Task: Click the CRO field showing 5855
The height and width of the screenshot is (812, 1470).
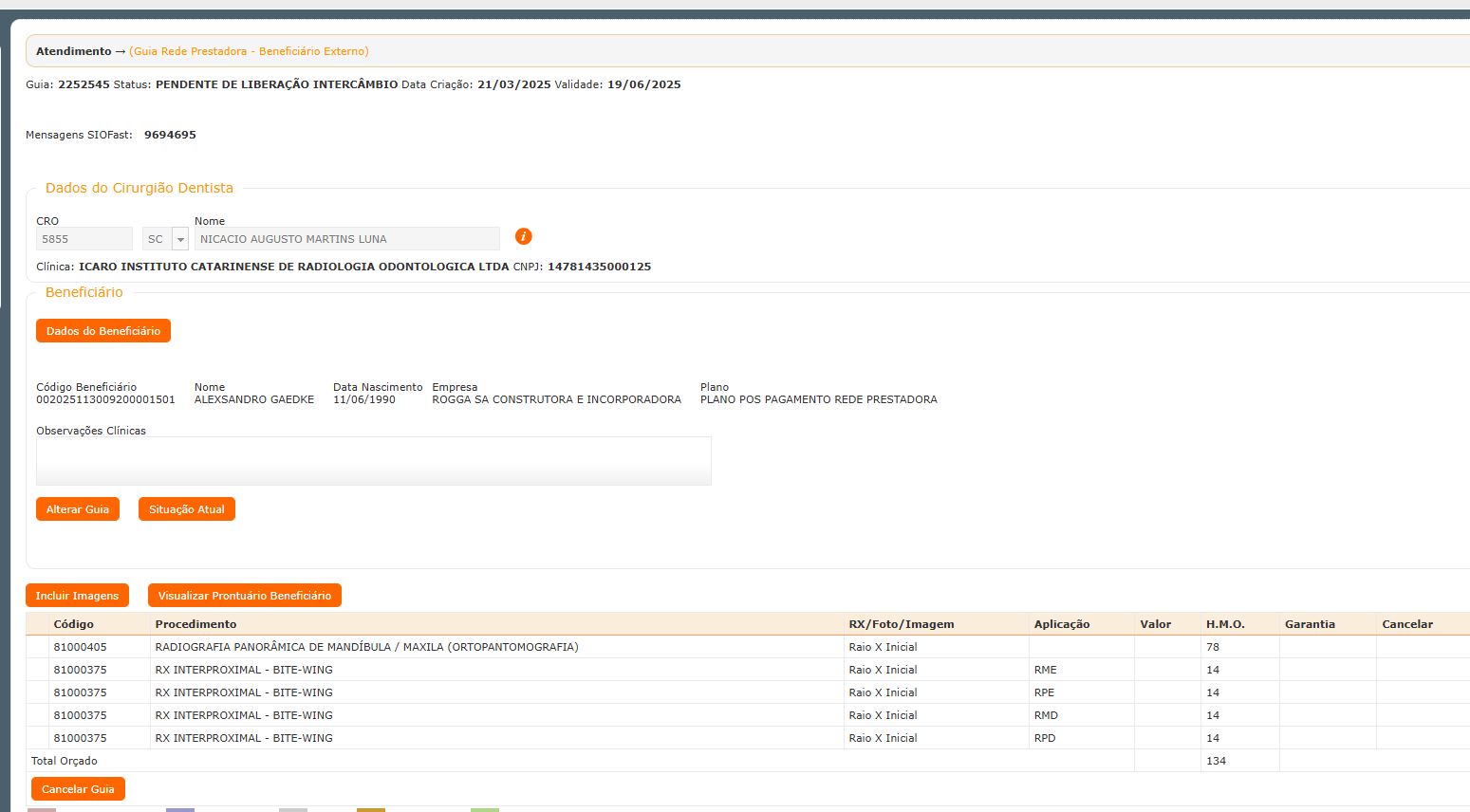Action: coord(84,239)
